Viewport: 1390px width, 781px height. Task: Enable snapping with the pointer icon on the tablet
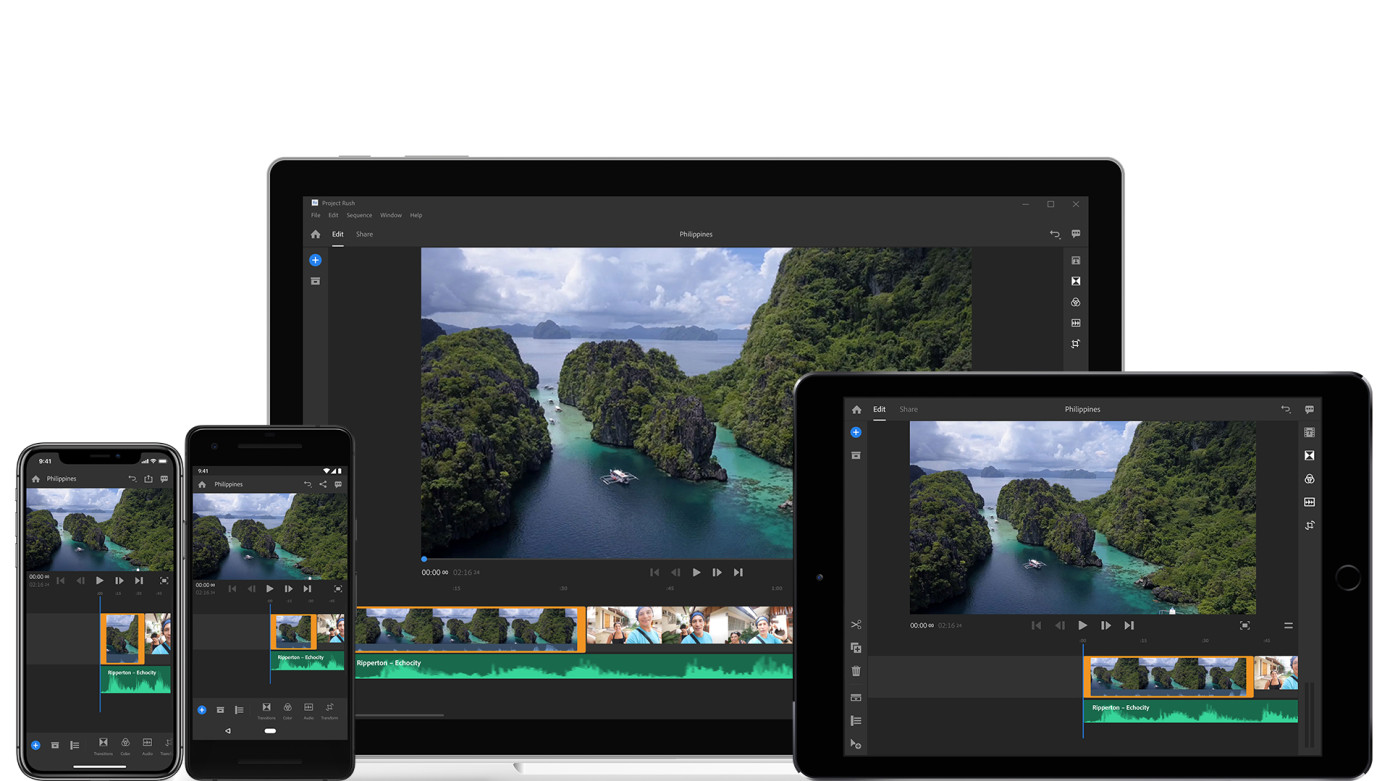tap(856, 744)
